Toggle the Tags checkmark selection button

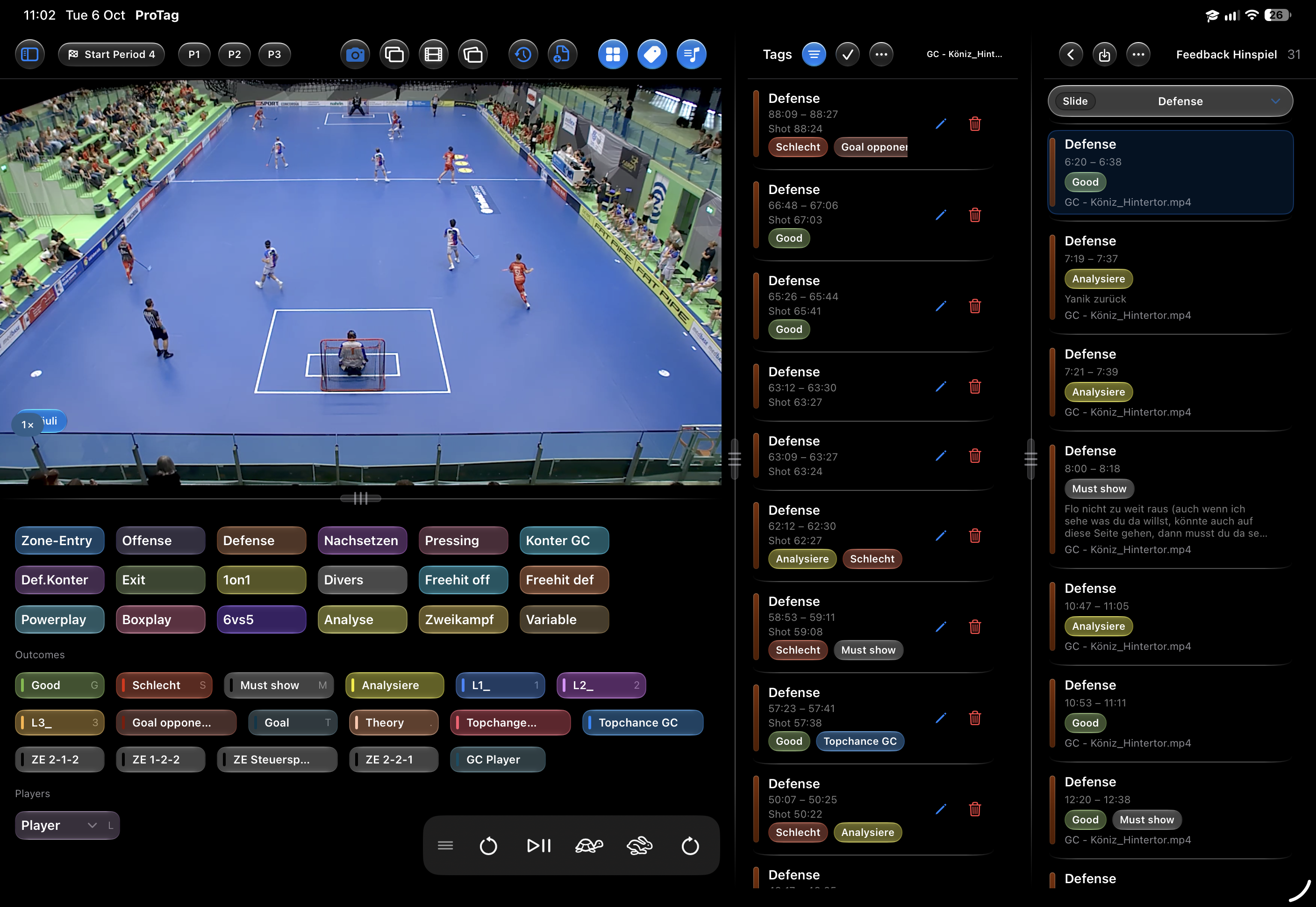847,55
